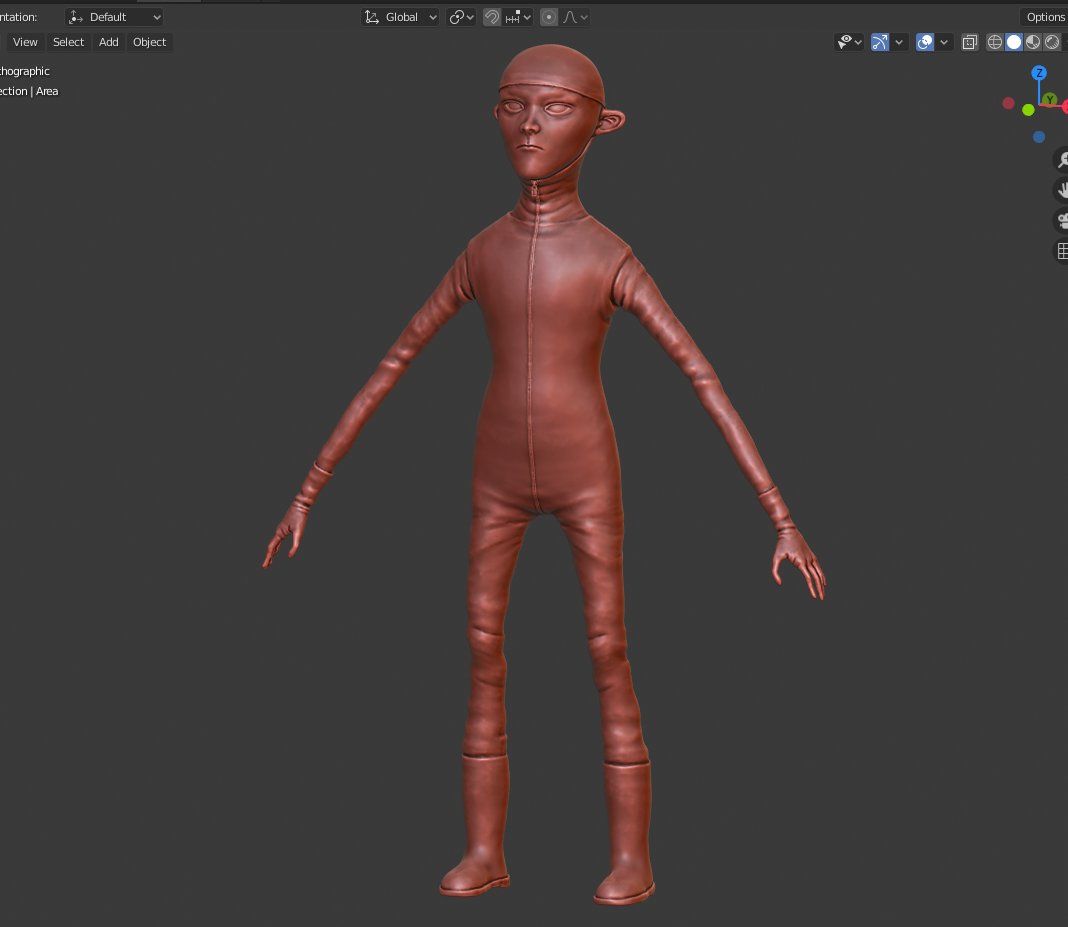Click the negative Z axis on the gizmo
The image size is (1068, 927).
point(1039,137)
